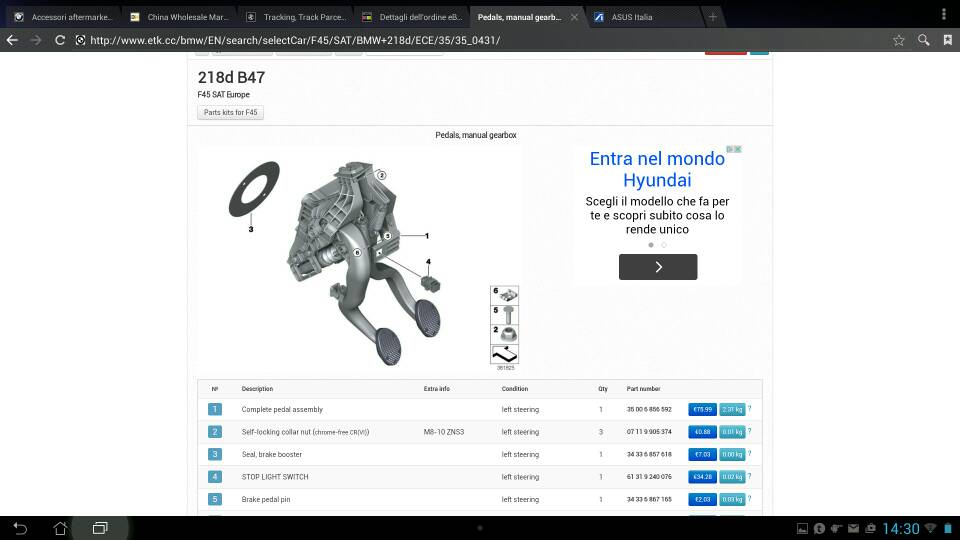This screenshot has height=540, width=960.
Task: Click the weight button for Complete pedal assembly
Action: pyautogui.click(x=732, y=410)
